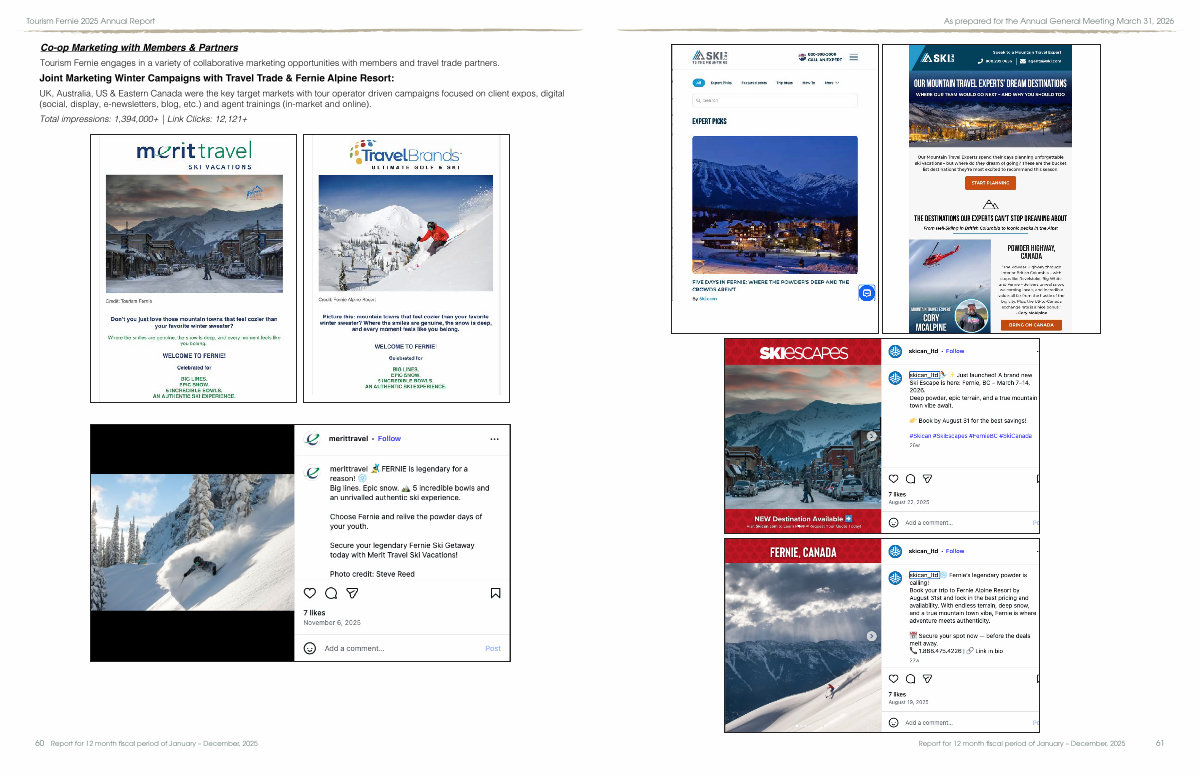Click the Call an Expert phone link
Screen dimensions: 1200x776
[820, 58]
